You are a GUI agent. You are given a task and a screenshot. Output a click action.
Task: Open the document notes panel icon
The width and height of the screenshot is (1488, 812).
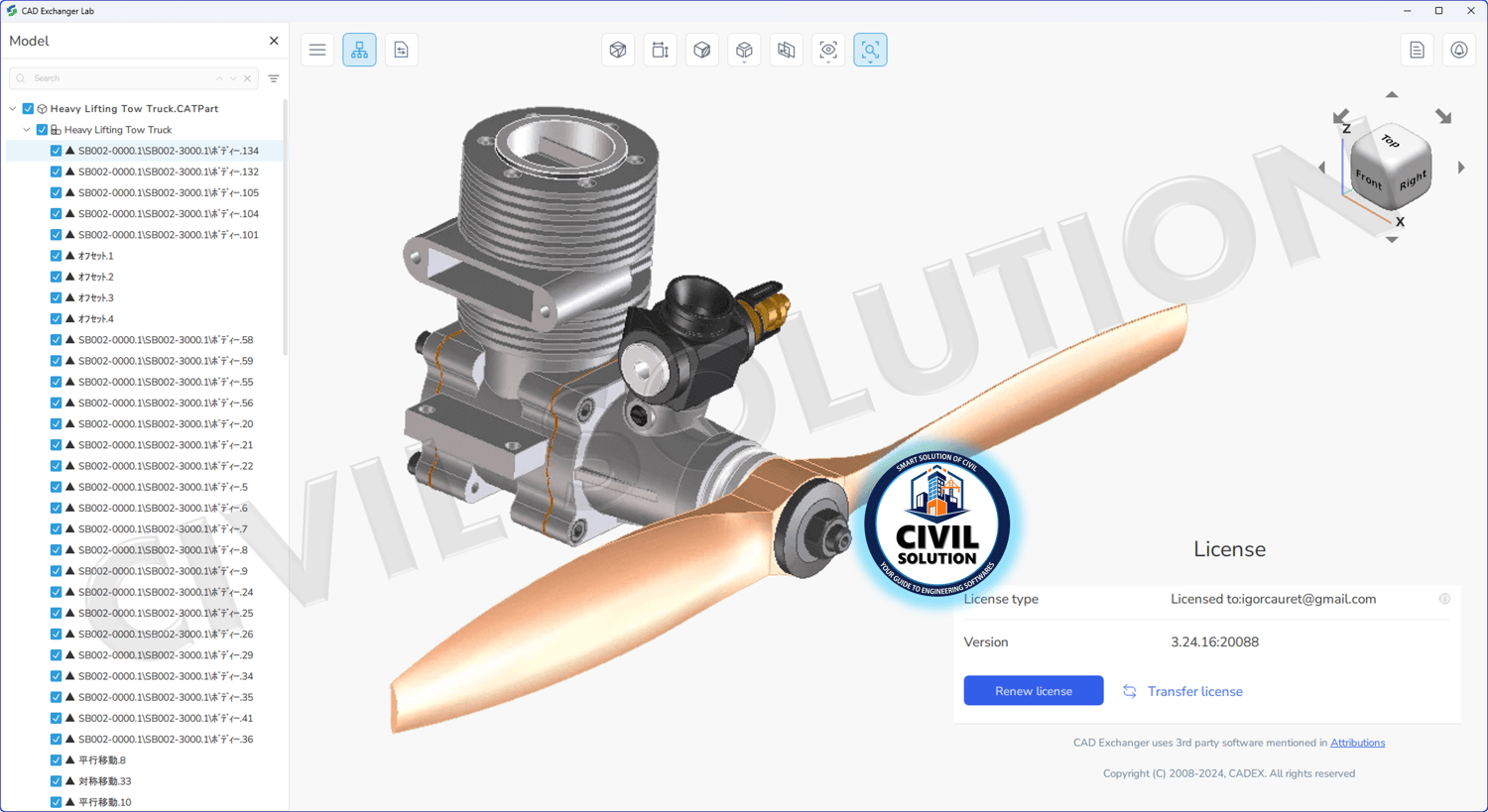pyautogui.click(x=1417, y=50)
